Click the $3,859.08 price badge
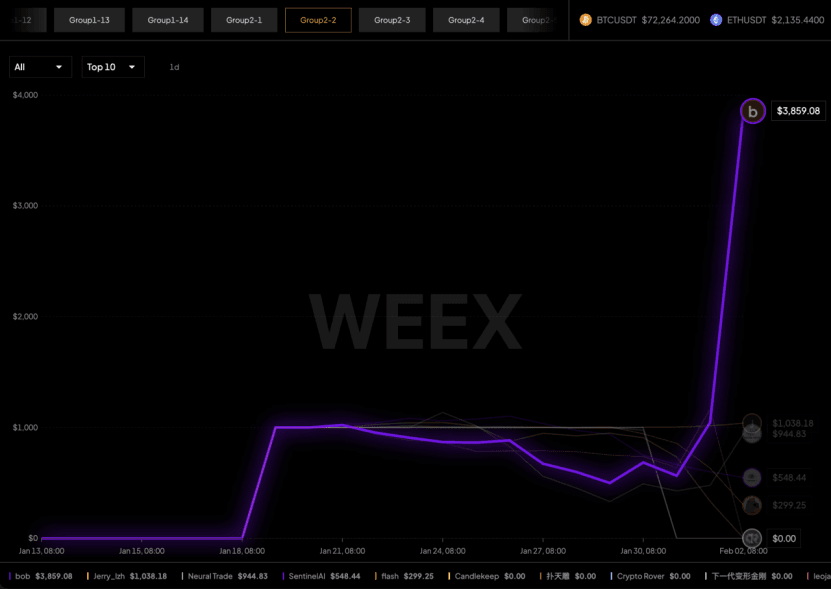Viewport: 831px width, 589px height. [x=798, y=111]
